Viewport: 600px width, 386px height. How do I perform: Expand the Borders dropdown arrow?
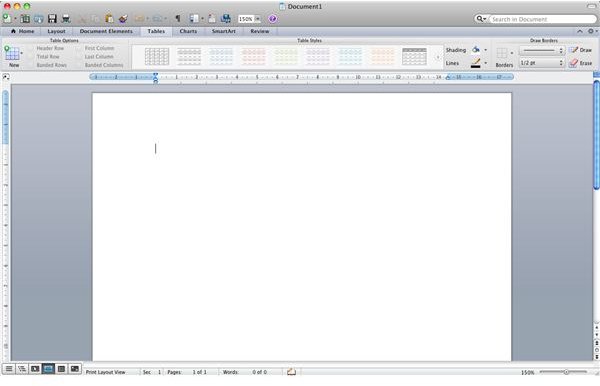click(512, 53)
